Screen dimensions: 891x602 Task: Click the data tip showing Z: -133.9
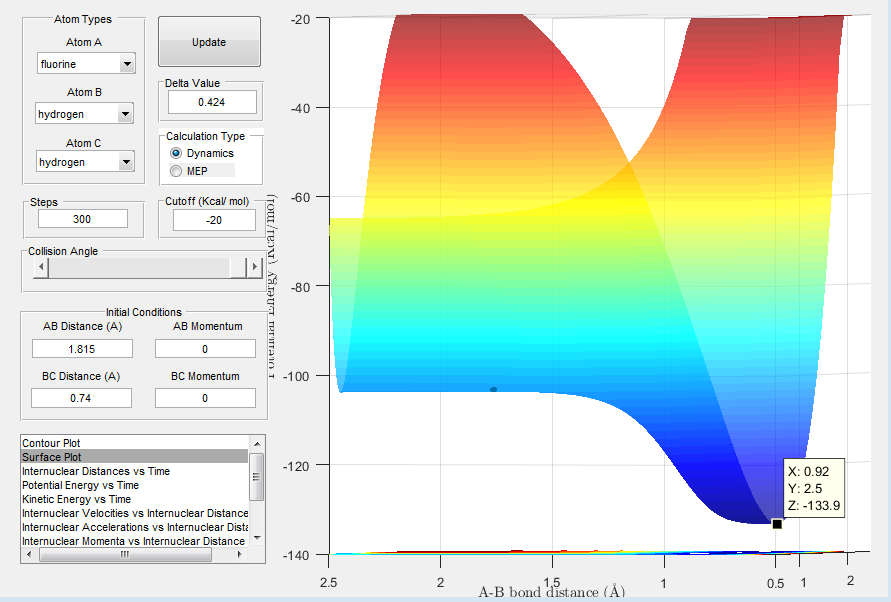pos(814,488)
